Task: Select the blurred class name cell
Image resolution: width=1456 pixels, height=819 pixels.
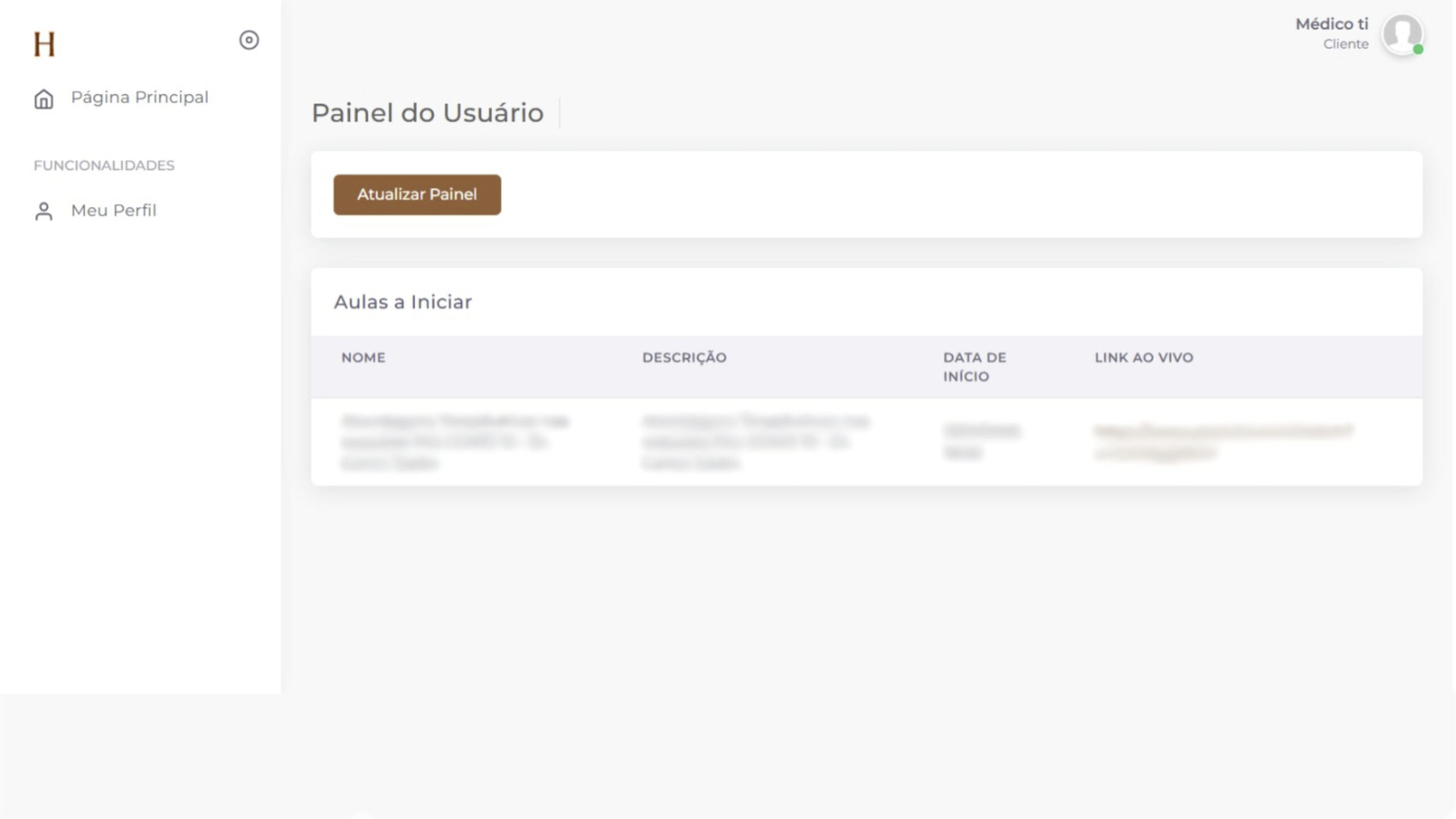Action: click(455, 442)
